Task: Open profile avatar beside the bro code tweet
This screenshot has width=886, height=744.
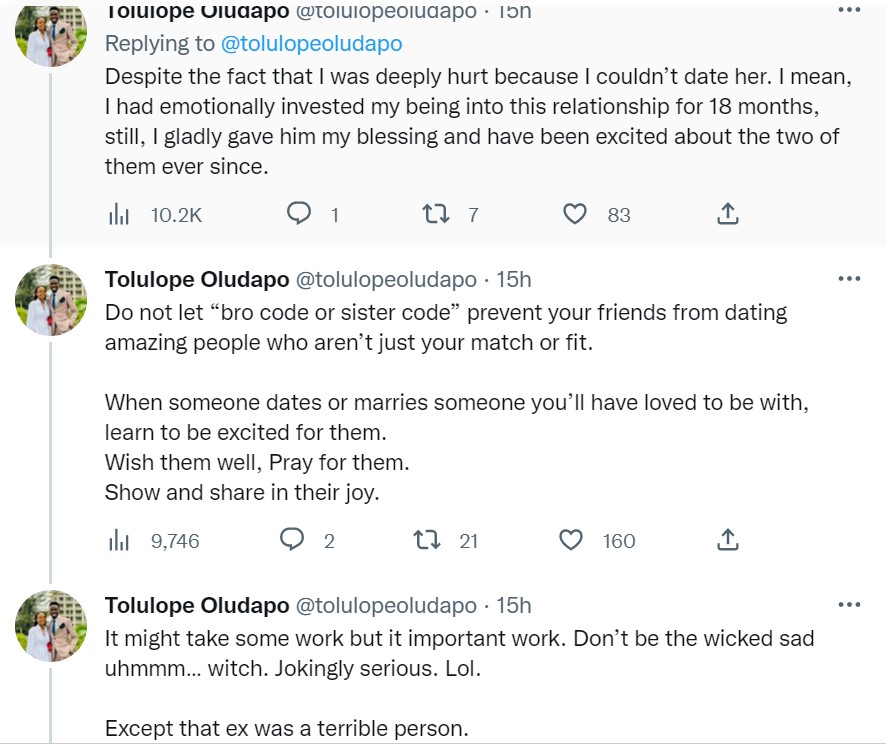Action: tap(51, 299)
